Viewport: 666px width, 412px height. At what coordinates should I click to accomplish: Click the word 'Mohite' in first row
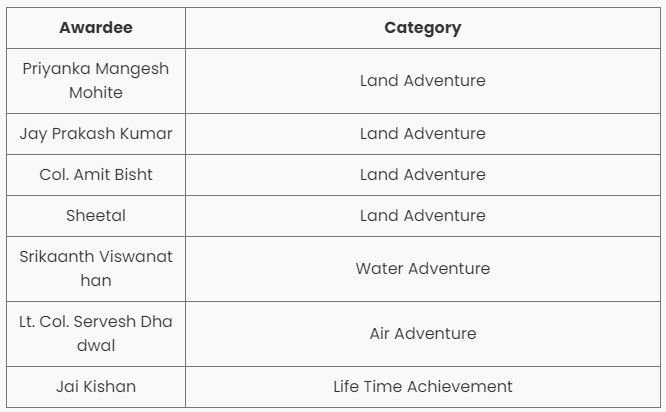click(x=96, y=92)
